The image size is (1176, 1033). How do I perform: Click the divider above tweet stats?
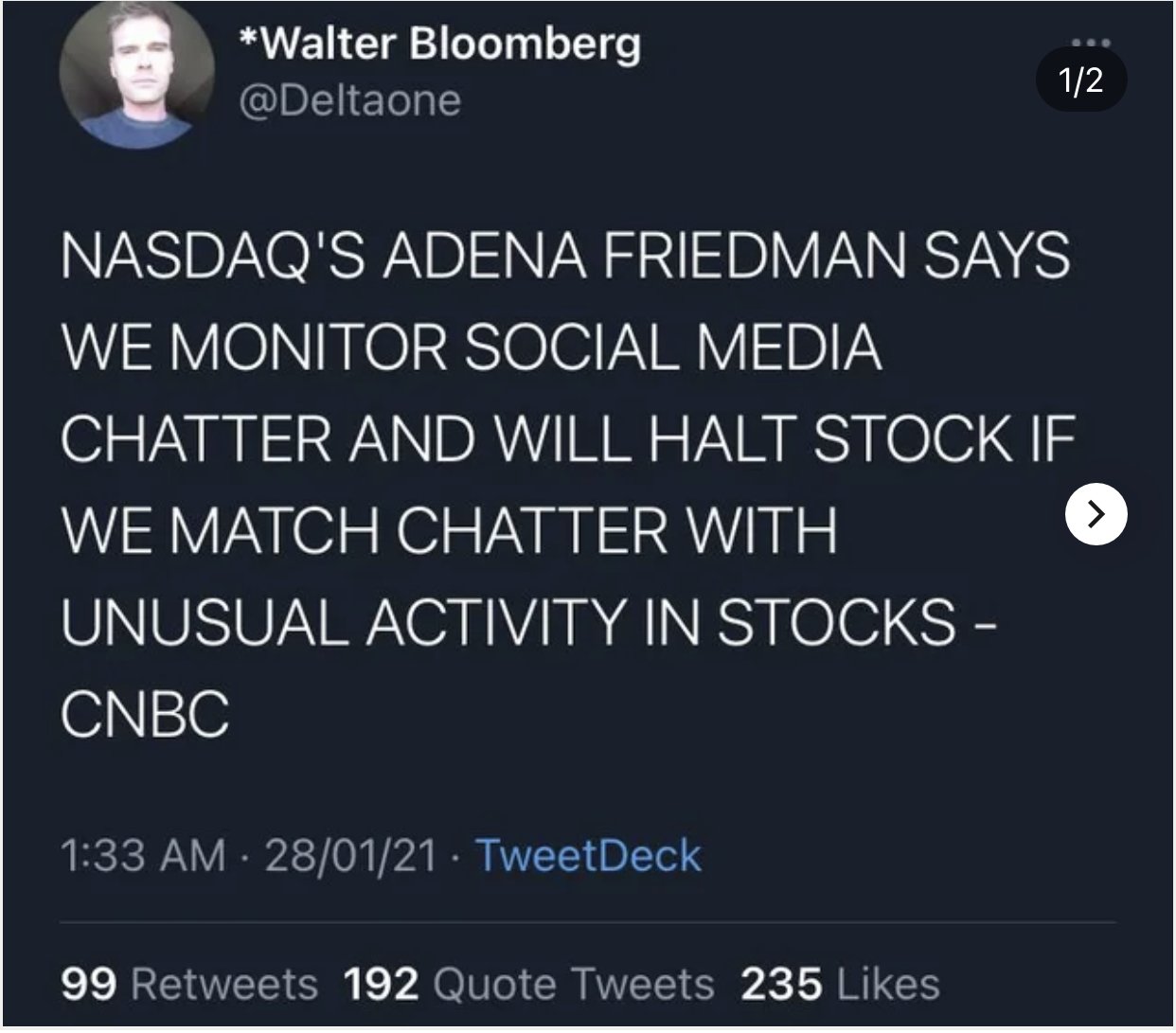coord(588,922)
